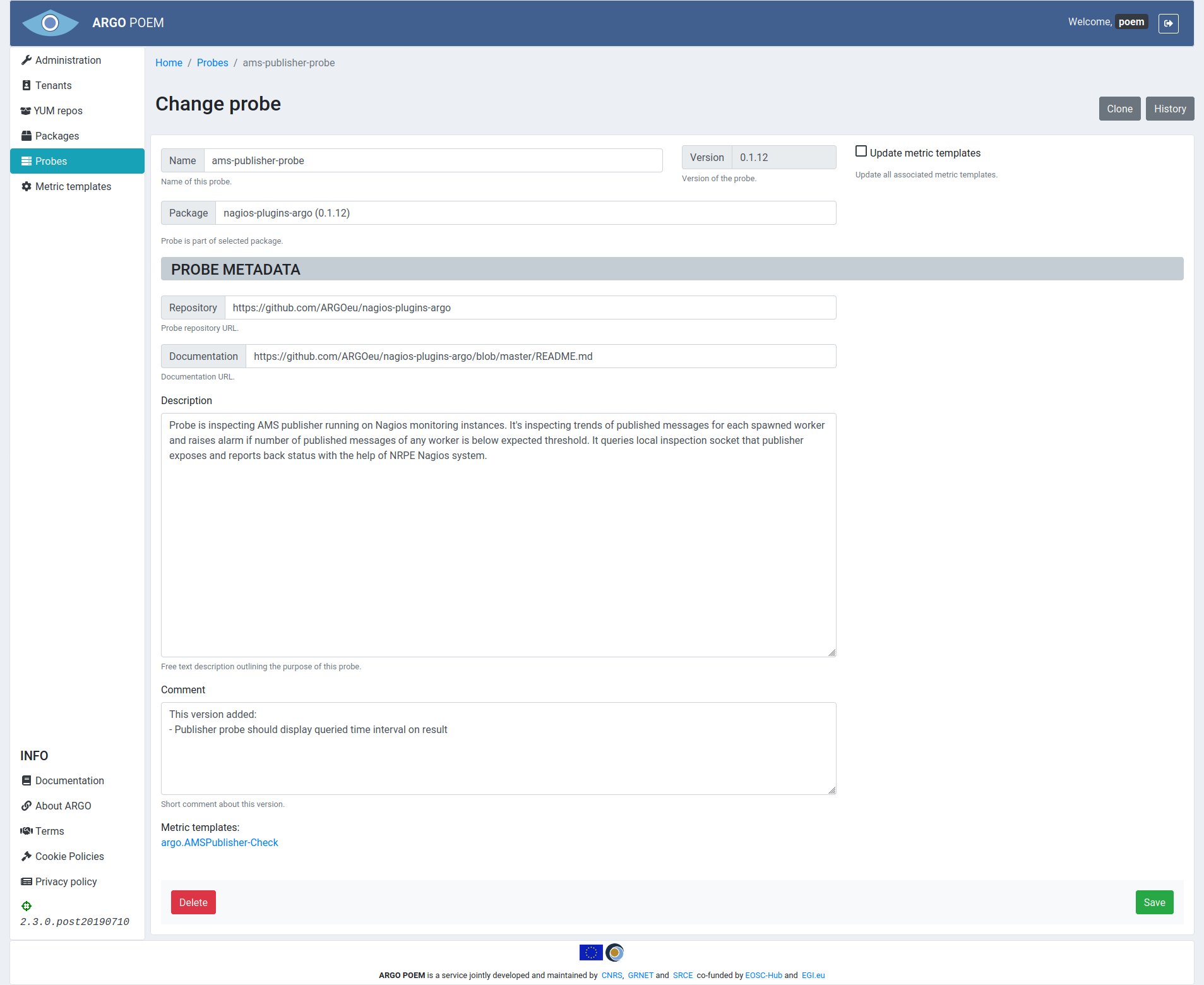
Task: Visit the GRNET footer link
Action: [640, 976]
